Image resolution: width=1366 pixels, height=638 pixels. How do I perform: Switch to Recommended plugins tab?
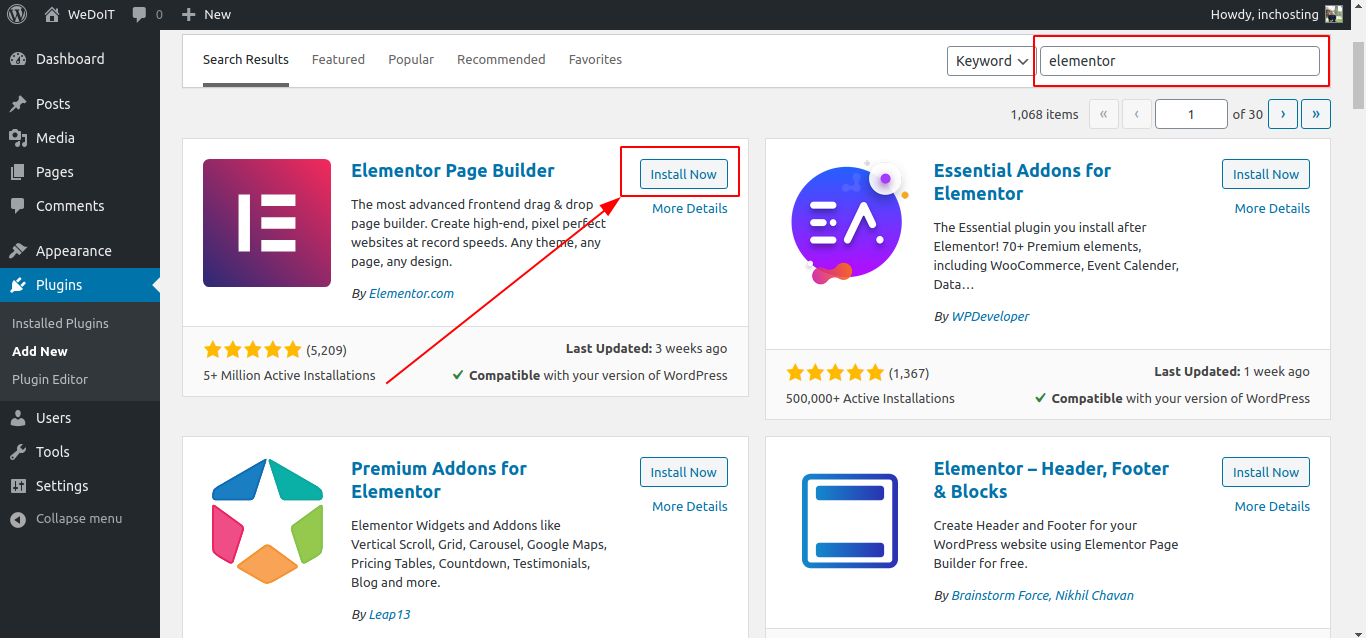tap(501, 59)
